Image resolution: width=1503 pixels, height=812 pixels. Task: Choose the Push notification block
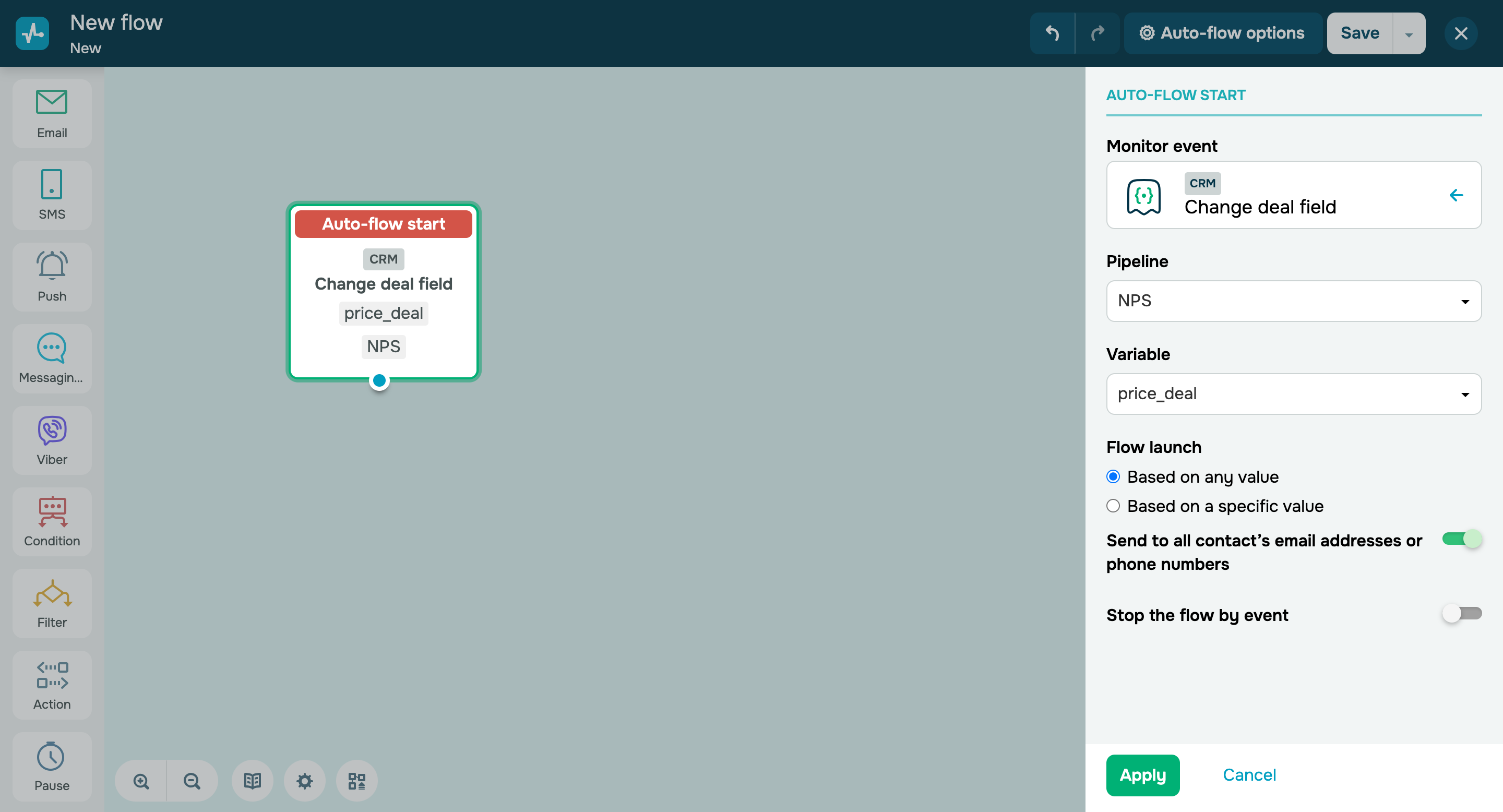[51, 276]
